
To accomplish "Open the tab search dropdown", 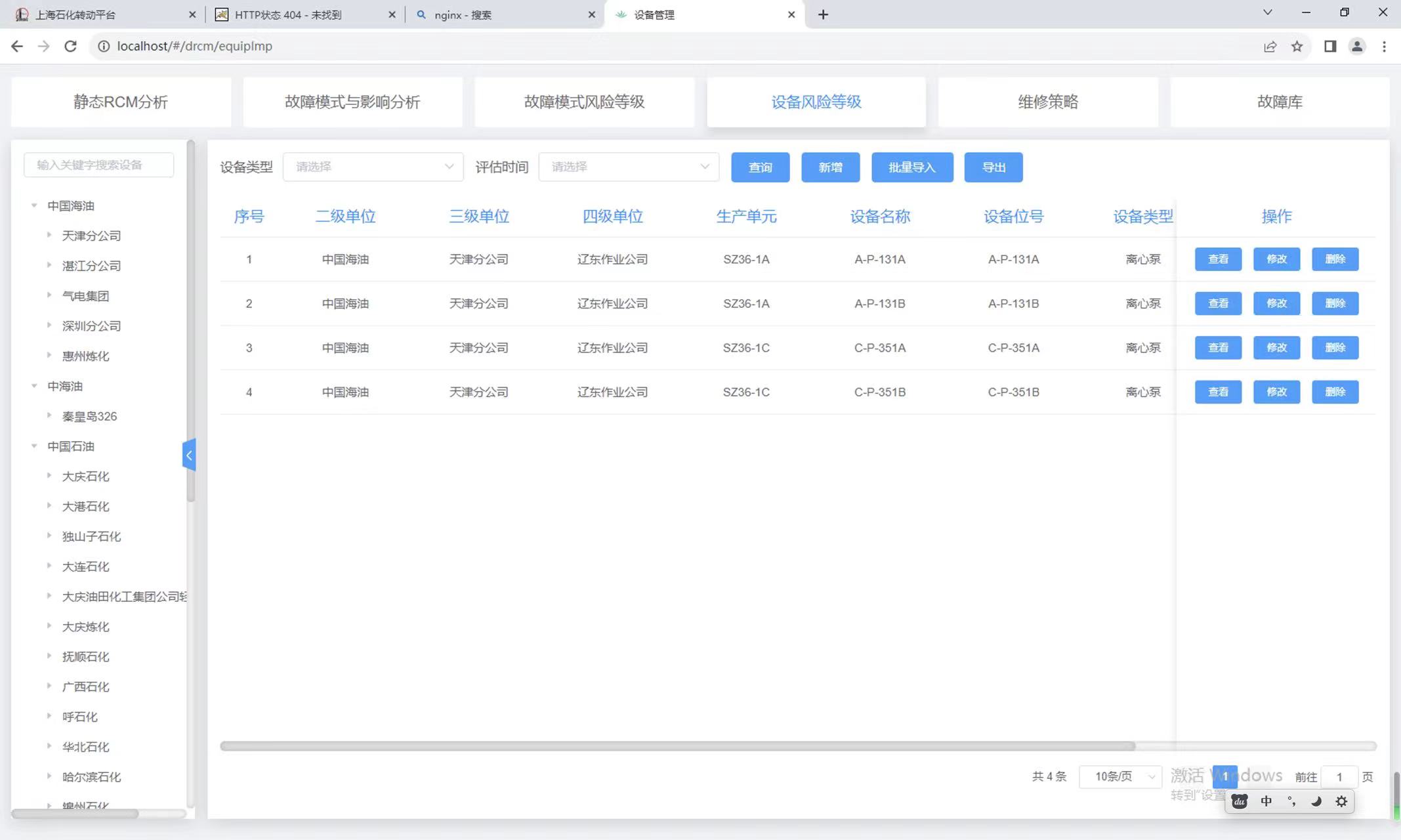I will [1267, 12].
